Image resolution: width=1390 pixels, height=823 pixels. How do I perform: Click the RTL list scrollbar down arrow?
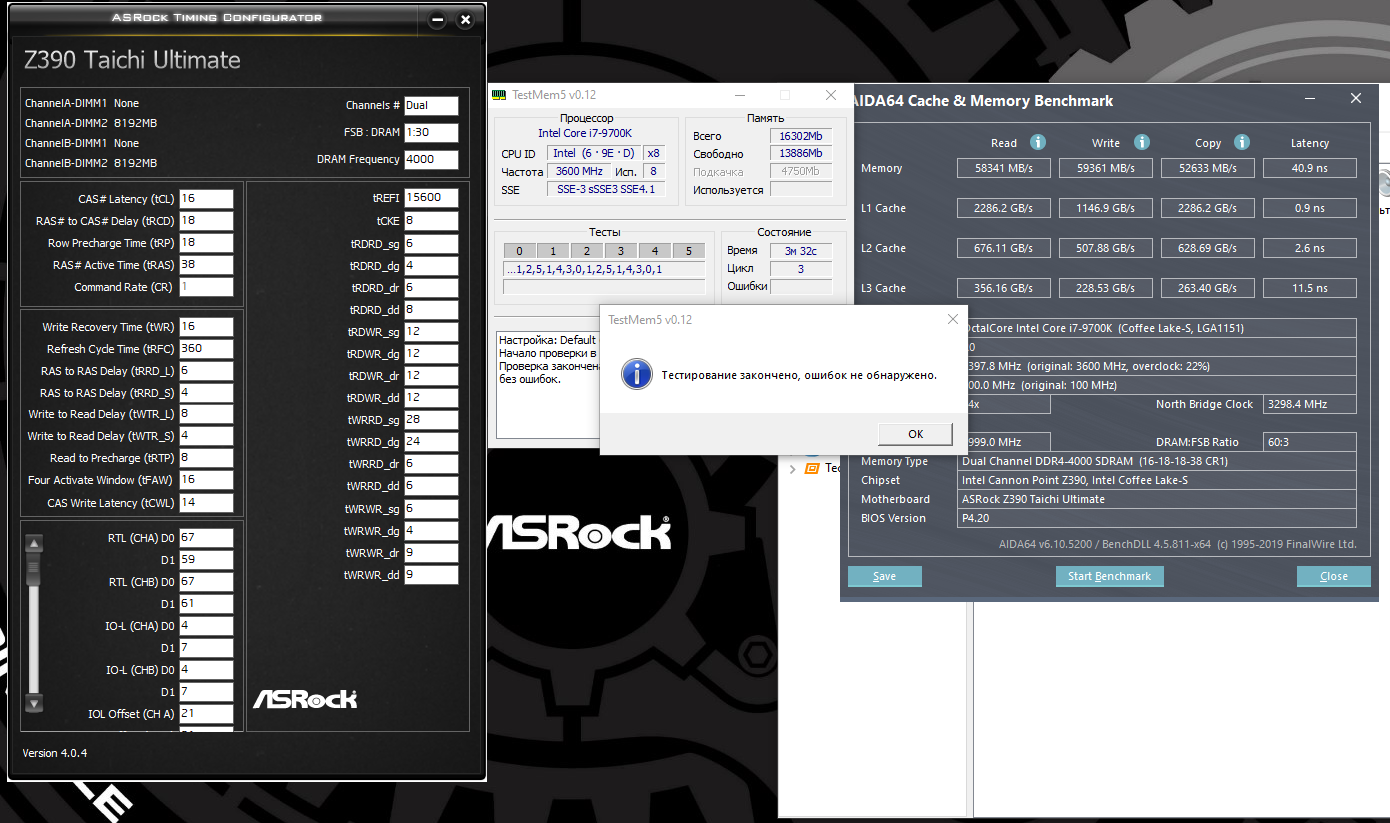34,703
